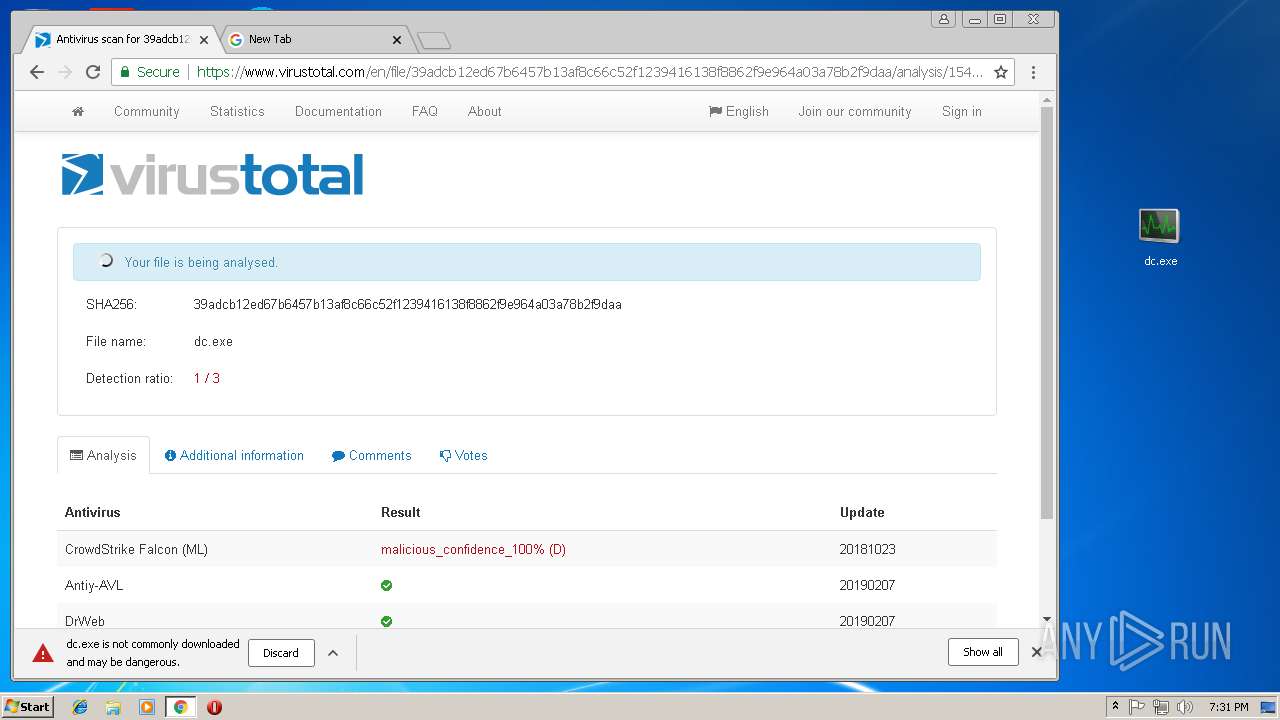1280x720 pixels.
Task: Click Show desktop tray button
Action: 1268,707
